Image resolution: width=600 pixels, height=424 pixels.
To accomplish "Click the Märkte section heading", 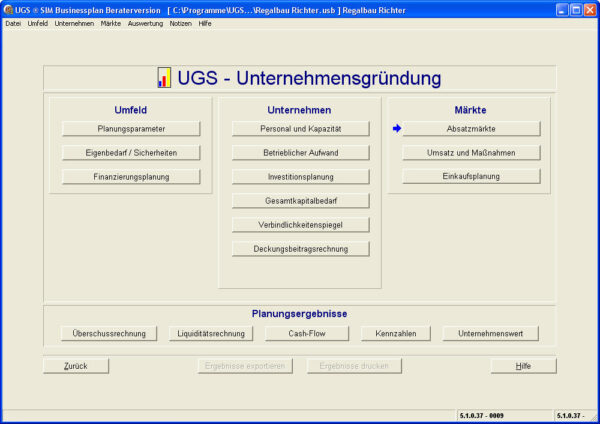I will [470, 110].
